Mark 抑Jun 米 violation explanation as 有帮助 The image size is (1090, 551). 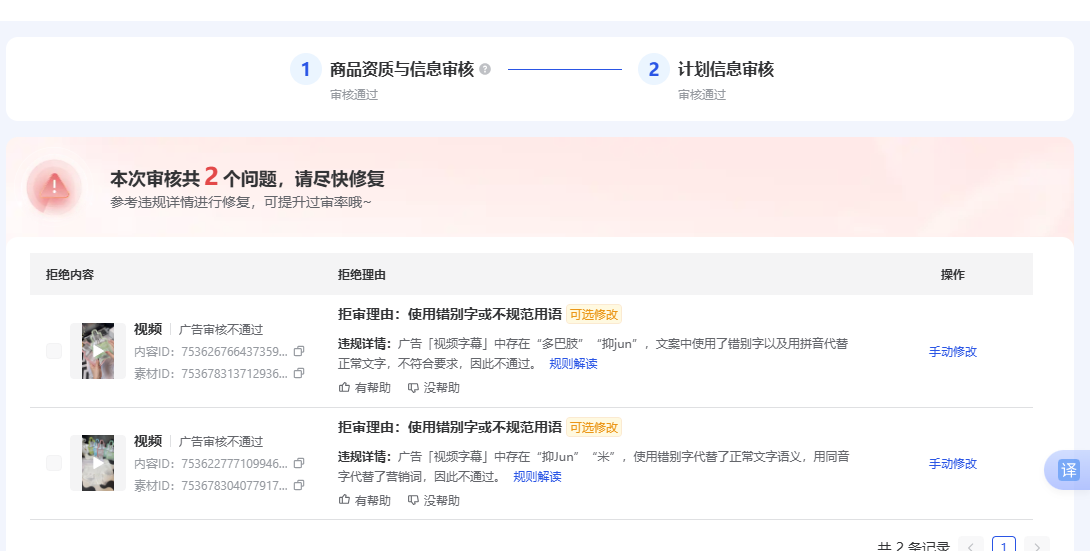tap(364, 500)
